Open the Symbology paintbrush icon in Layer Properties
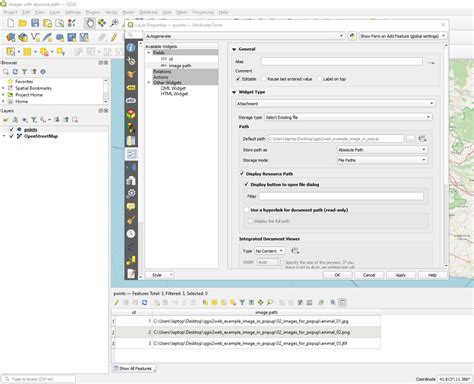The image size is (474, 384). click(x=131, y=74)
